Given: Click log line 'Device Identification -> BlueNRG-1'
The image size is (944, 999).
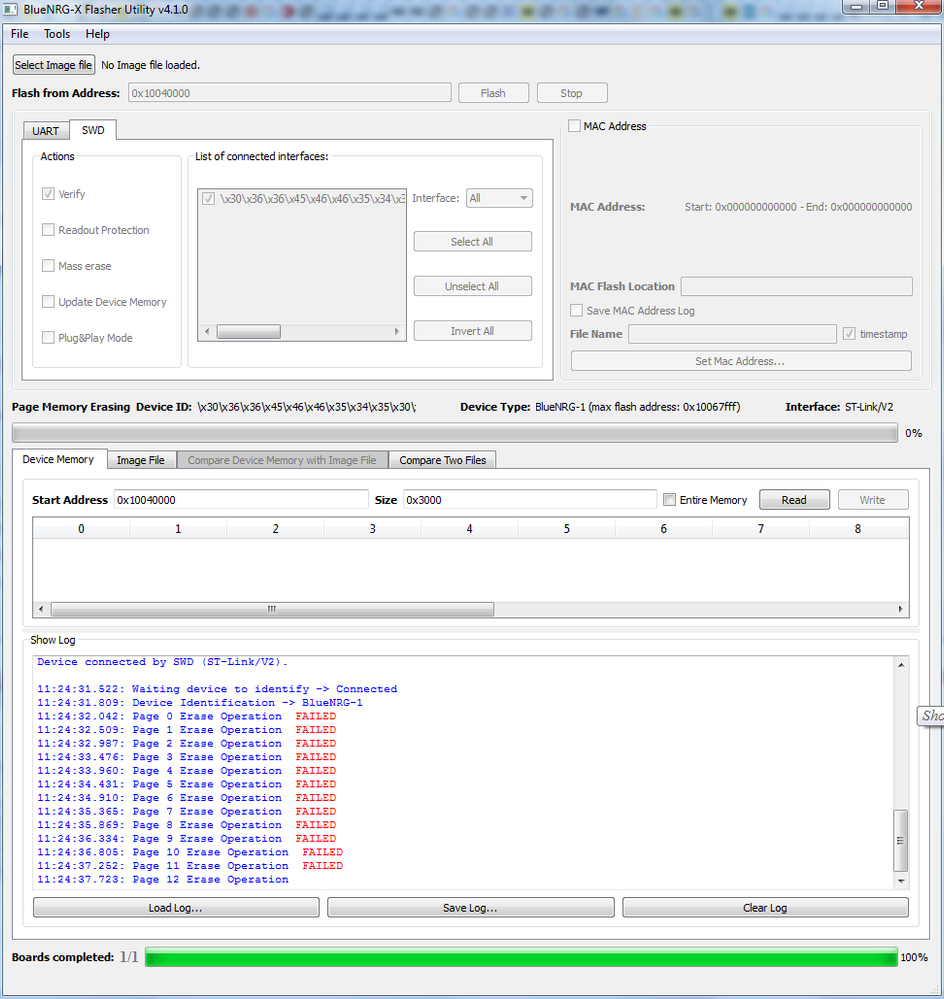Looking at the screenshot, I should pyautogui.click(x=200, y=703).
